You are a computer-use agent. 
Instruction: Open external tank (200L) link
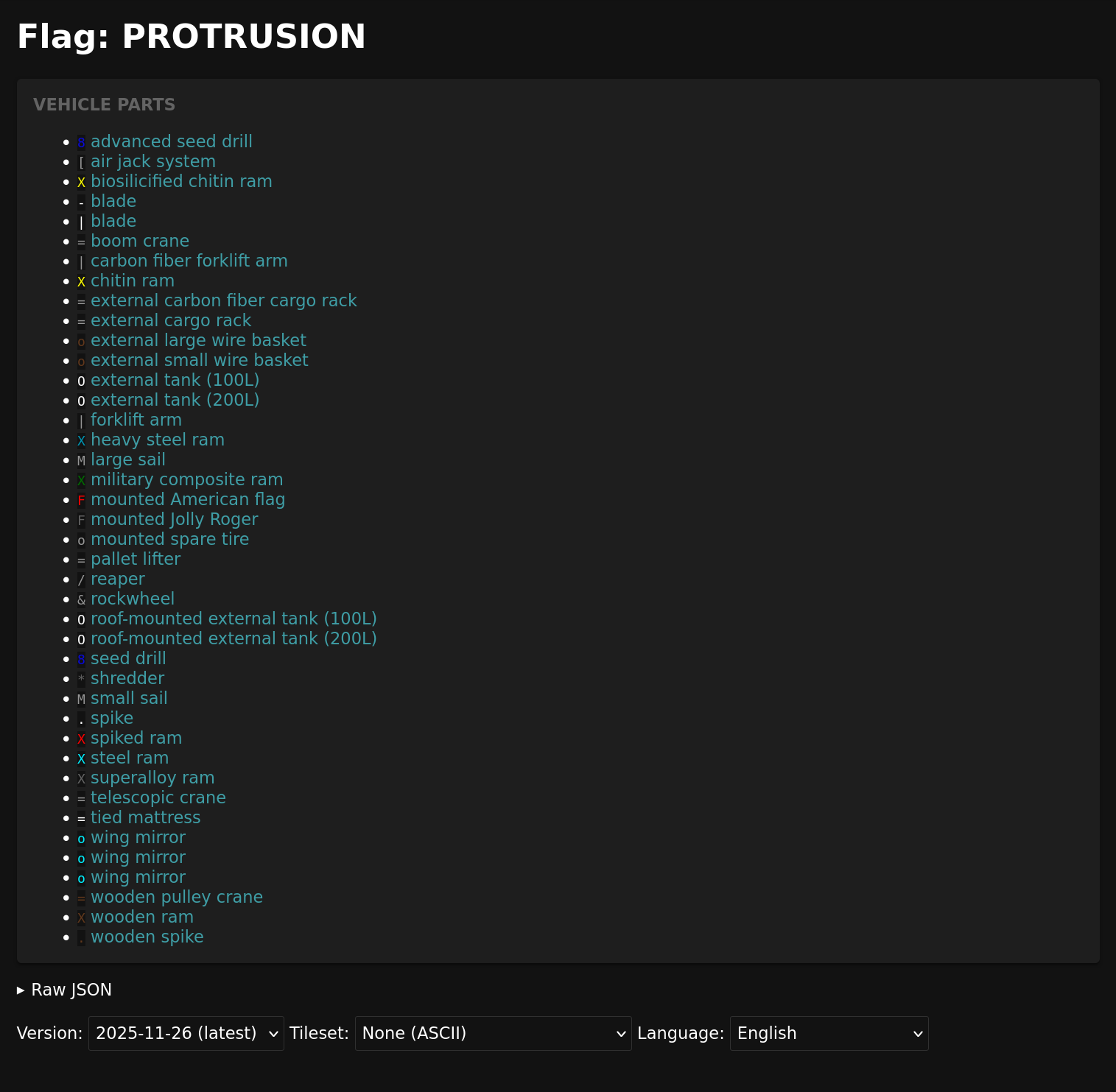click(x=175, y=400)
